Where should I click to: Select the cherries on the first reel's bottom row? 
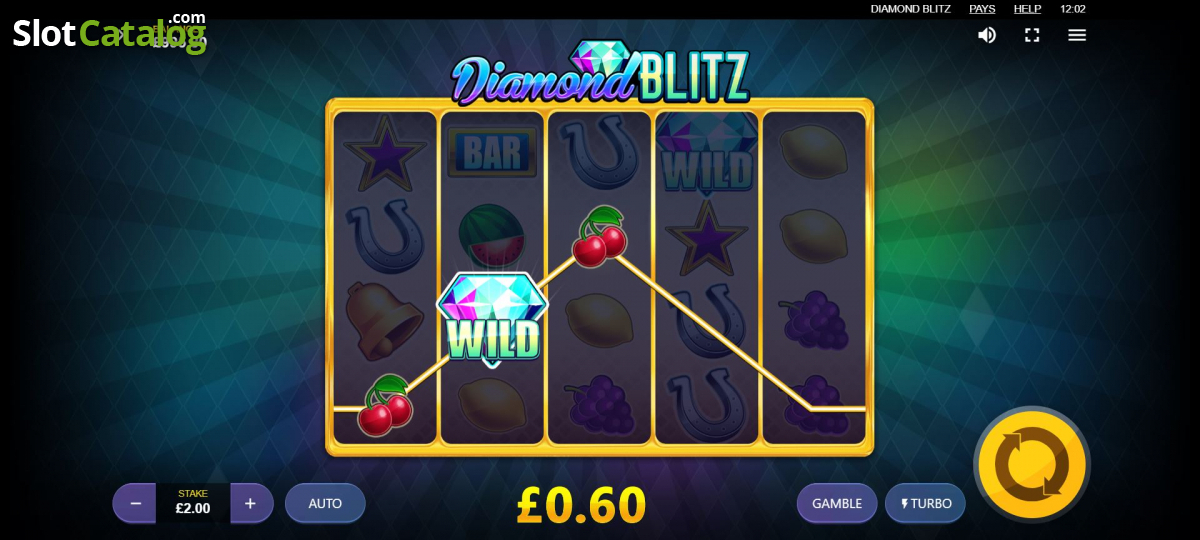[x=385, y=405]
